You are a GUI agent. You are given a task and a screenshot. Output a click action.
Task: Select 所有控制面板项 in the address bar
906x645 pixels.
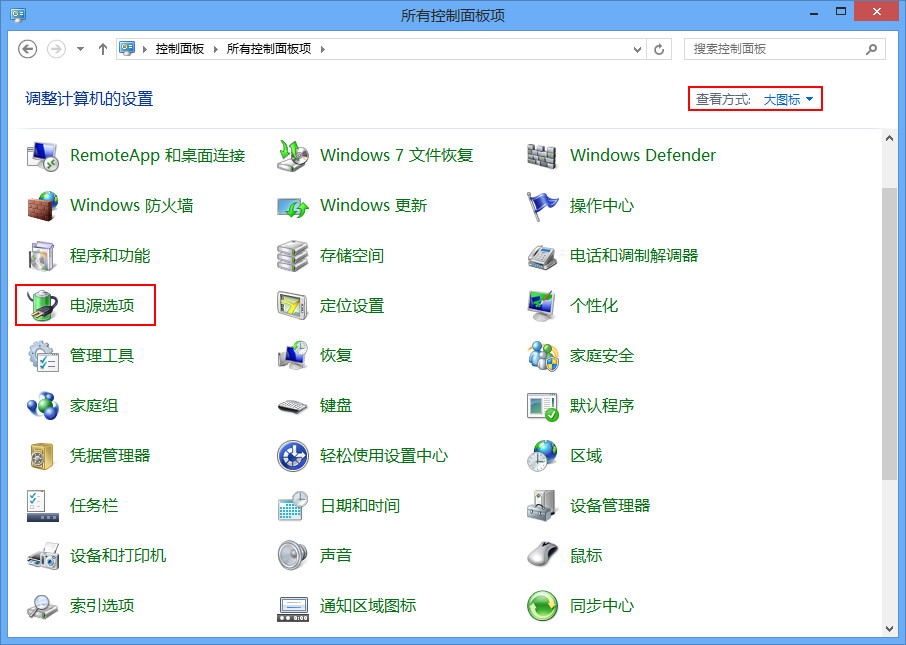(269, 49)
